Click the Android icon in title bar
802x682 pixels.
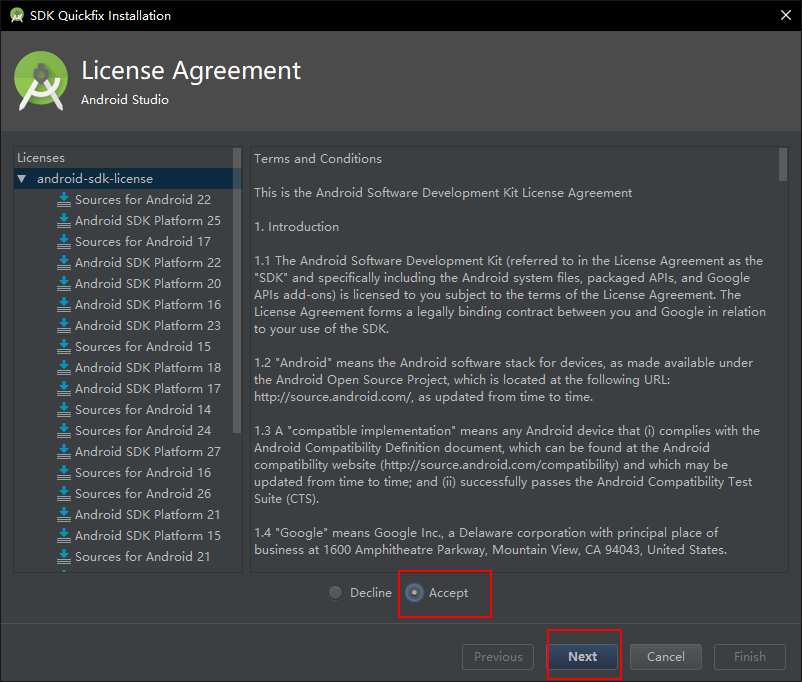point(17,15)
